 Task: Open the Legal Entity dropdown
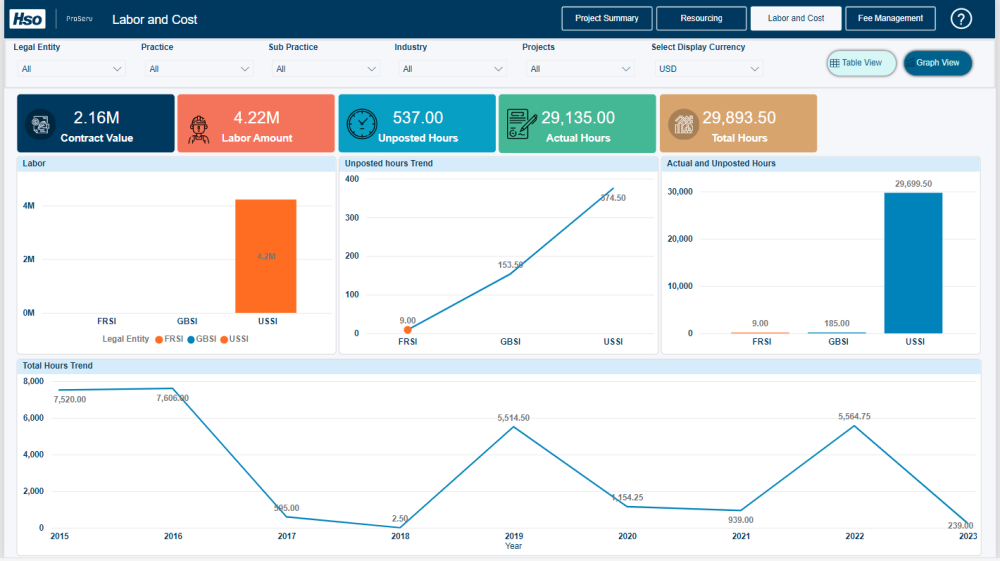click(71, 69)
